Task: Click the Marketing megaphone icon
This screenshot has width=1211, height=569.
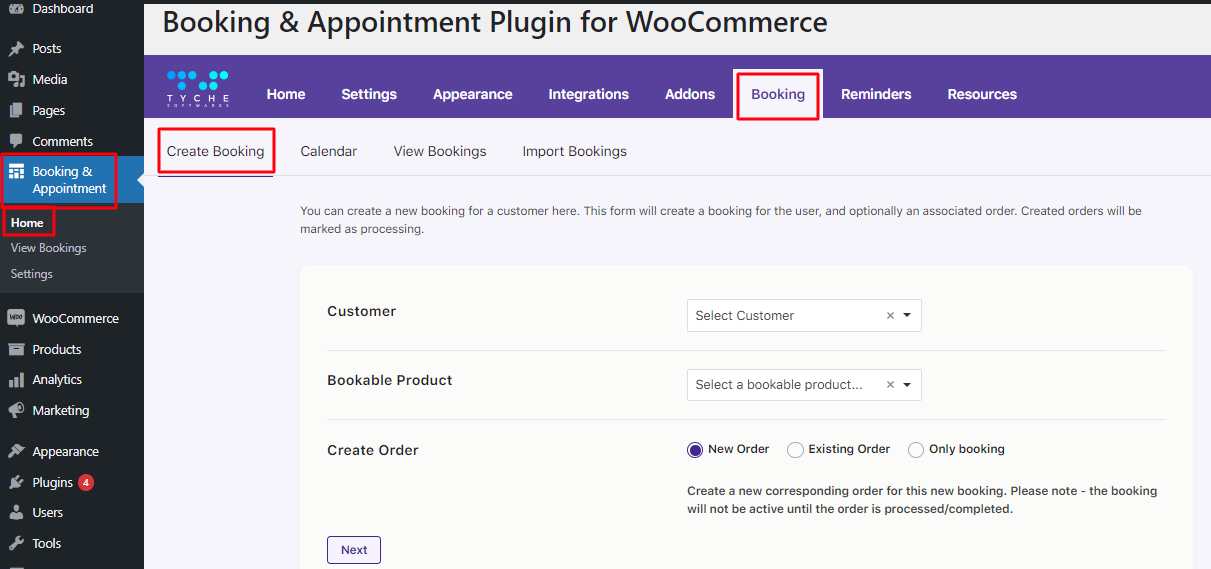Action: [x=16, y=411]
